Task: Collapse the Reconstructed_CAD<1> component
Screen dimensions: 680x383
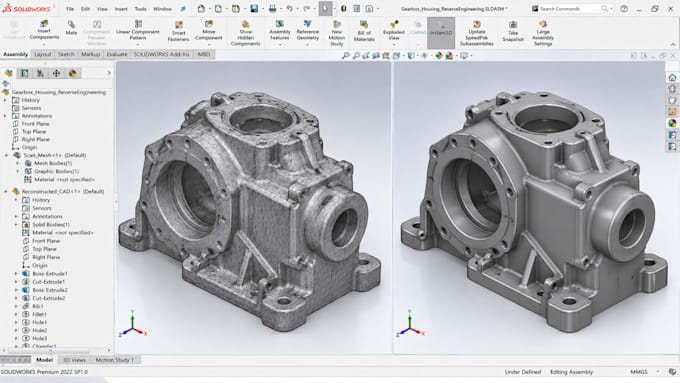Action: pyautogui.click(x=6, y=191)
